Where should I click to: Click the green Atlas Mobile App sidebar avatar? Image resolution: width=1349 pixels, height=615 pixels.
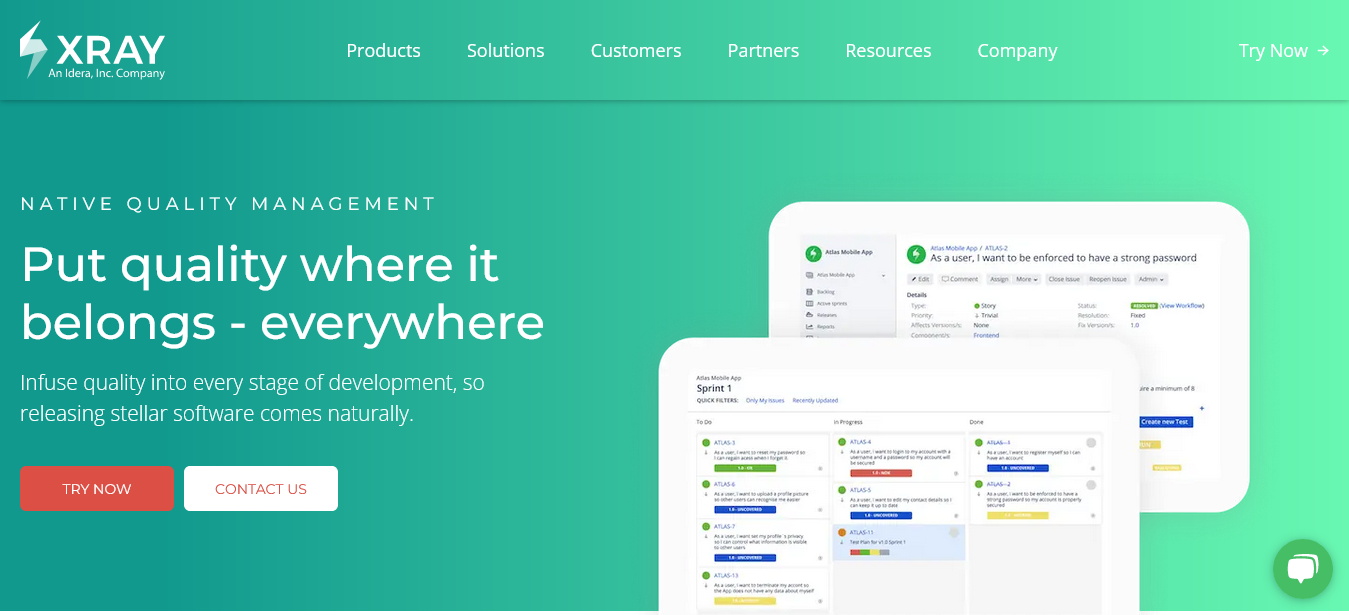click(813, 254)
